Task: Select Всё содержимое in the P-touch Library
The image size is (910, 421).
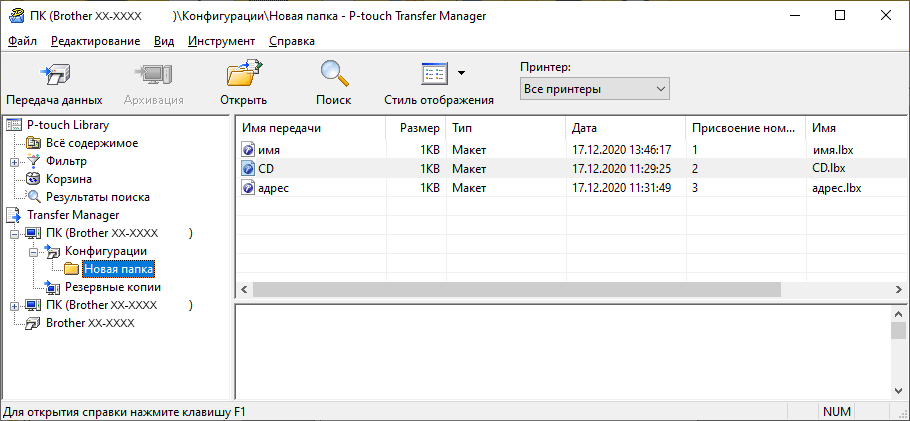Action: 91,143
